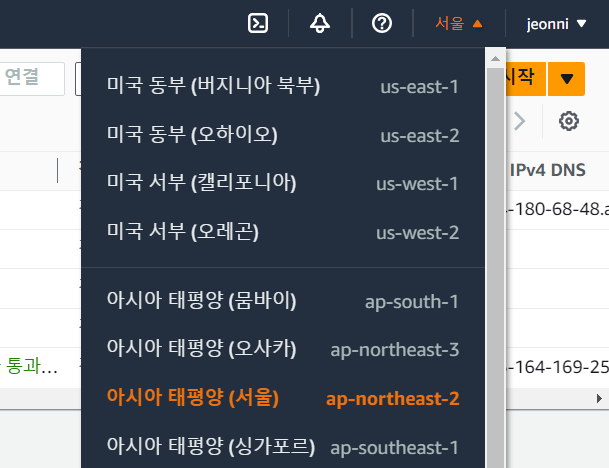The width and height of the screenshot is (609, 468).
Task: Select region 미국 서부 (캘리포니아)
Action: (283, 183)
